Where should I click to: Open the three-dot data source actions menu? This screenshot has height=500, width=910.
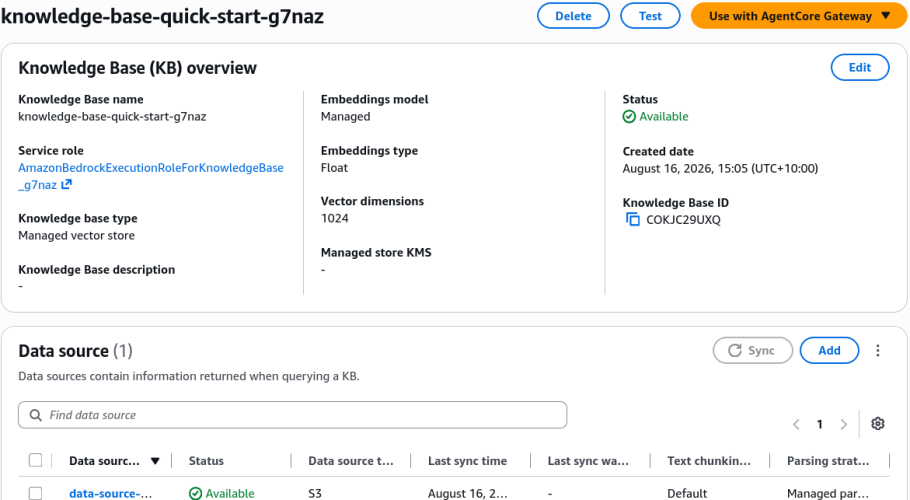[x=878, y=350]
